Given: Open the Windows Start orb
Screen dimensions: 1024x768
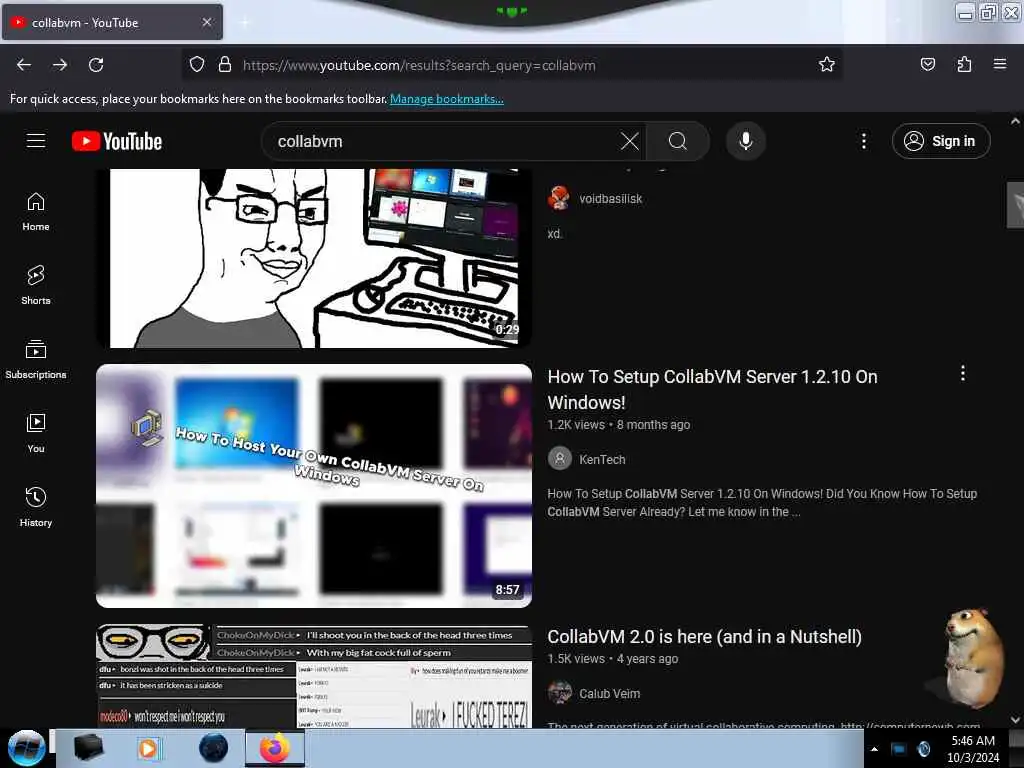Looking at the screenshot, I should tap(27, 748).
